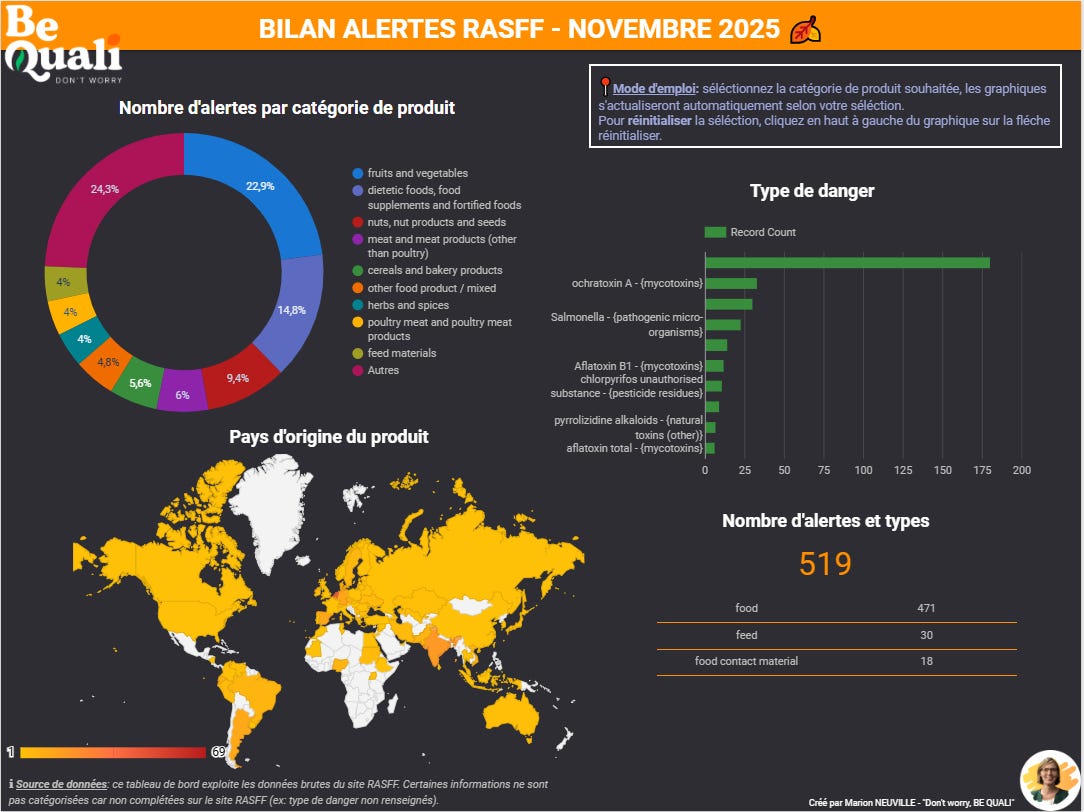Select the meat products purple legend dot

tap(357, 239)
